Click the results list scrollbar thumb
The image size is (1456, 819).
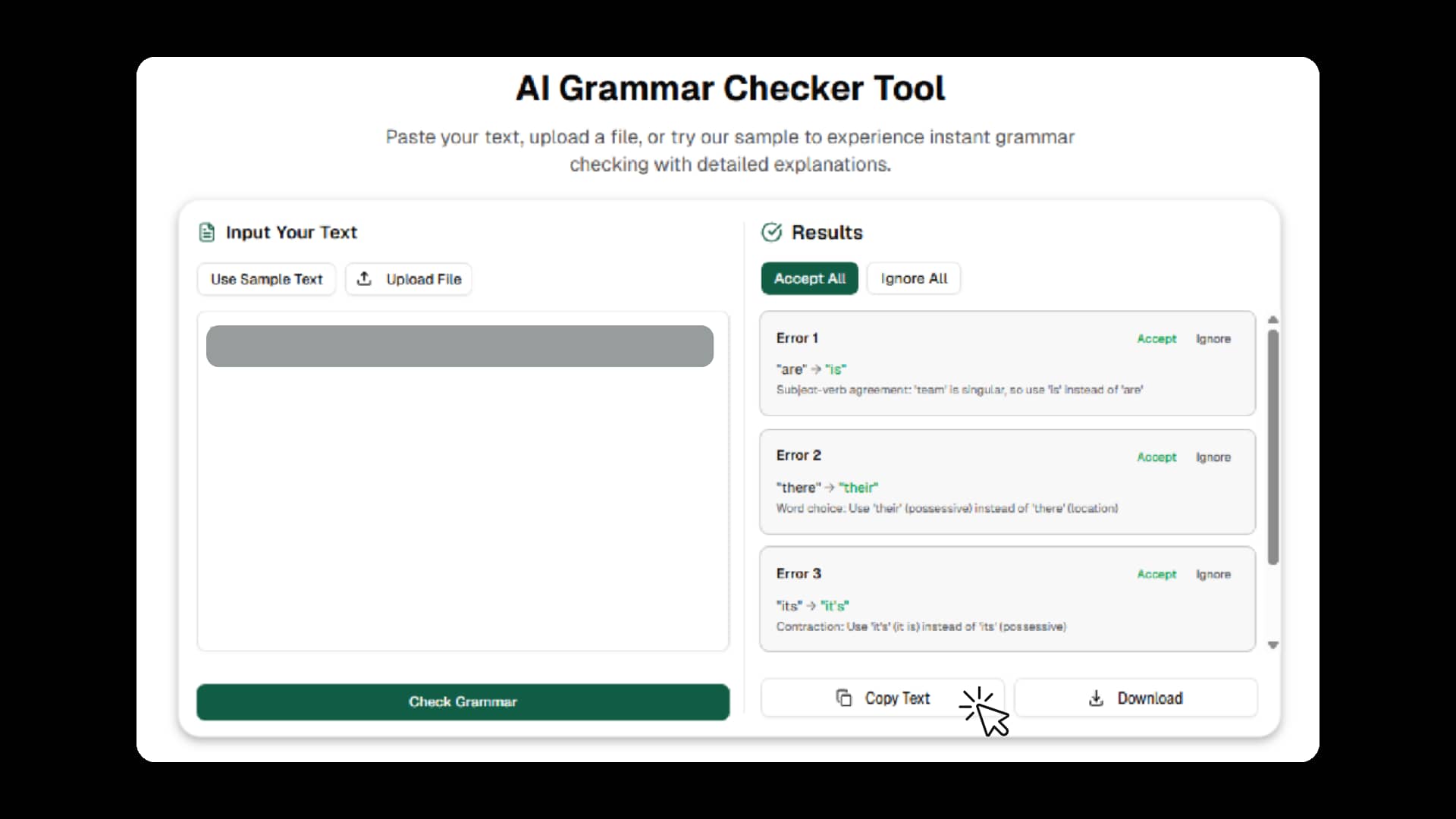coord(1272,447)
